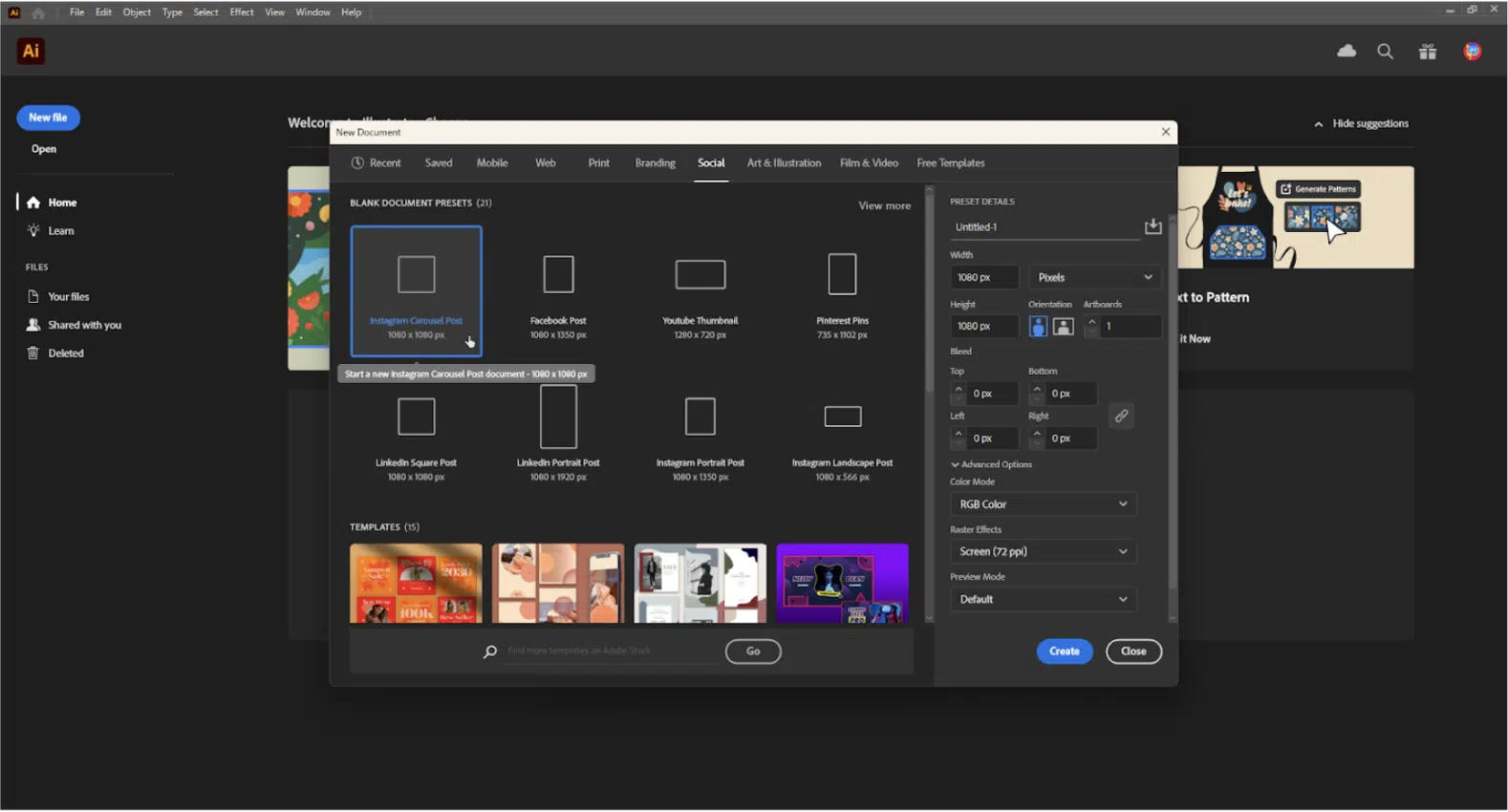Open the Raster Effects dropdown
The width and height of the screenshot is (1508, 812).
pyautogui.click(x=1044, y=551)
